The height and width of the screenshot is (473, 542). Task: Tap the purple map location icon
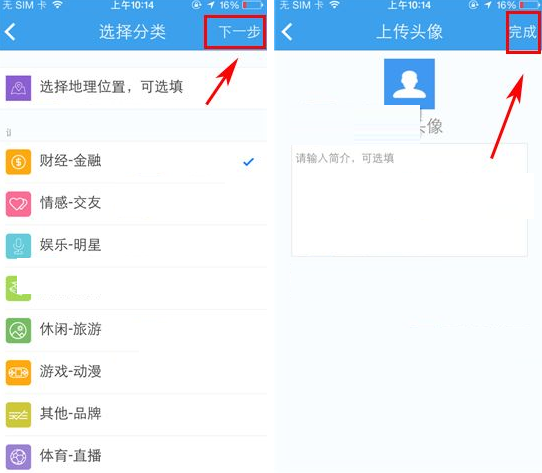pos(18,88)
